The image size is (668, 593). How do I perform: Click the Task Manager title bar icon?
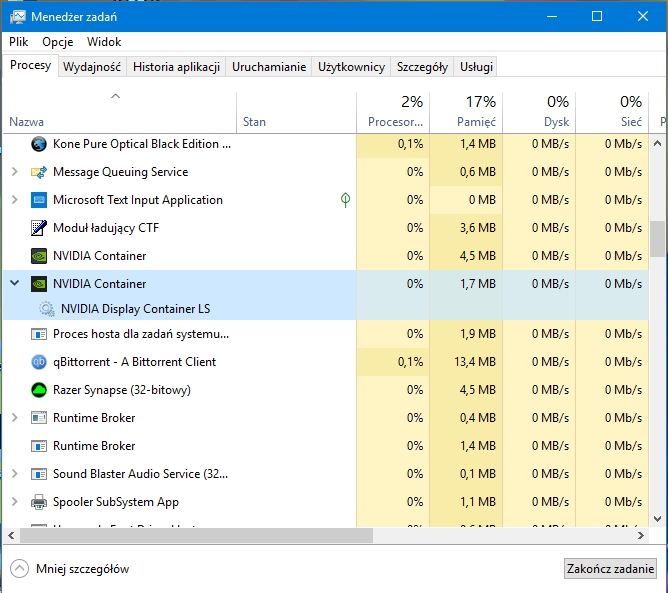[x=17, y=17]
